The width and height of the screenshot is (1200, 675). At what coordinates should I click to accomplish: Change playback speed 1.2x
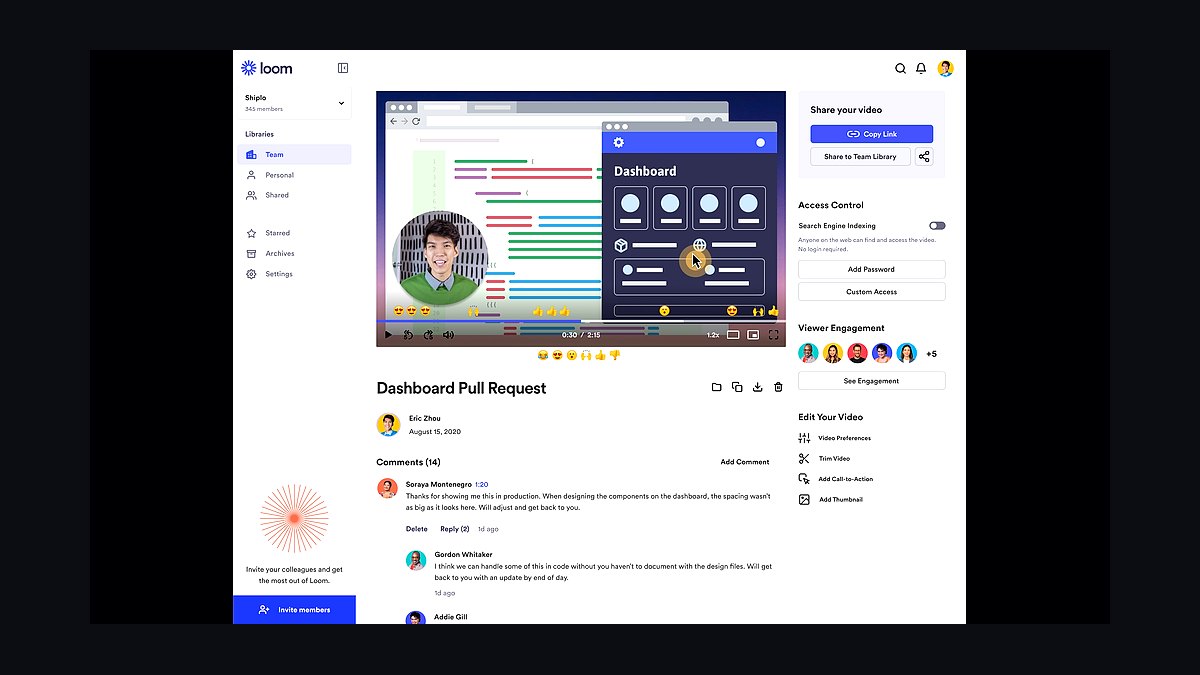pyautogui.click(x=713, y=335)
